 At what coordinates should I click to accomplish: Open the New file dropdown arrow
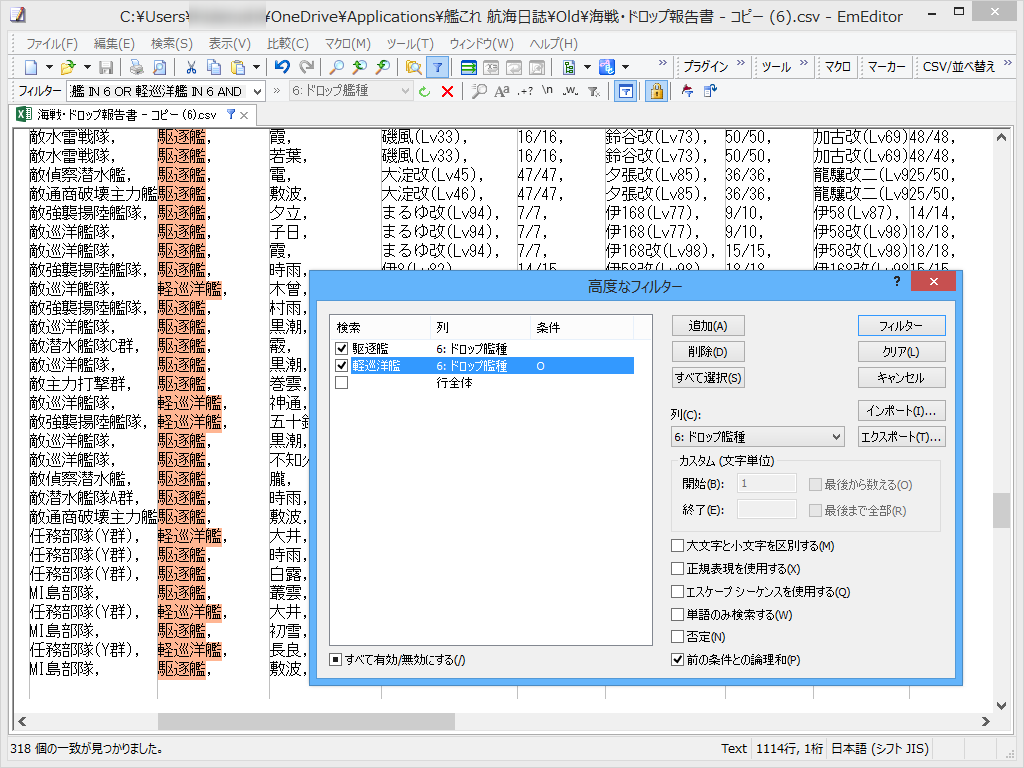tap(48, 67)
